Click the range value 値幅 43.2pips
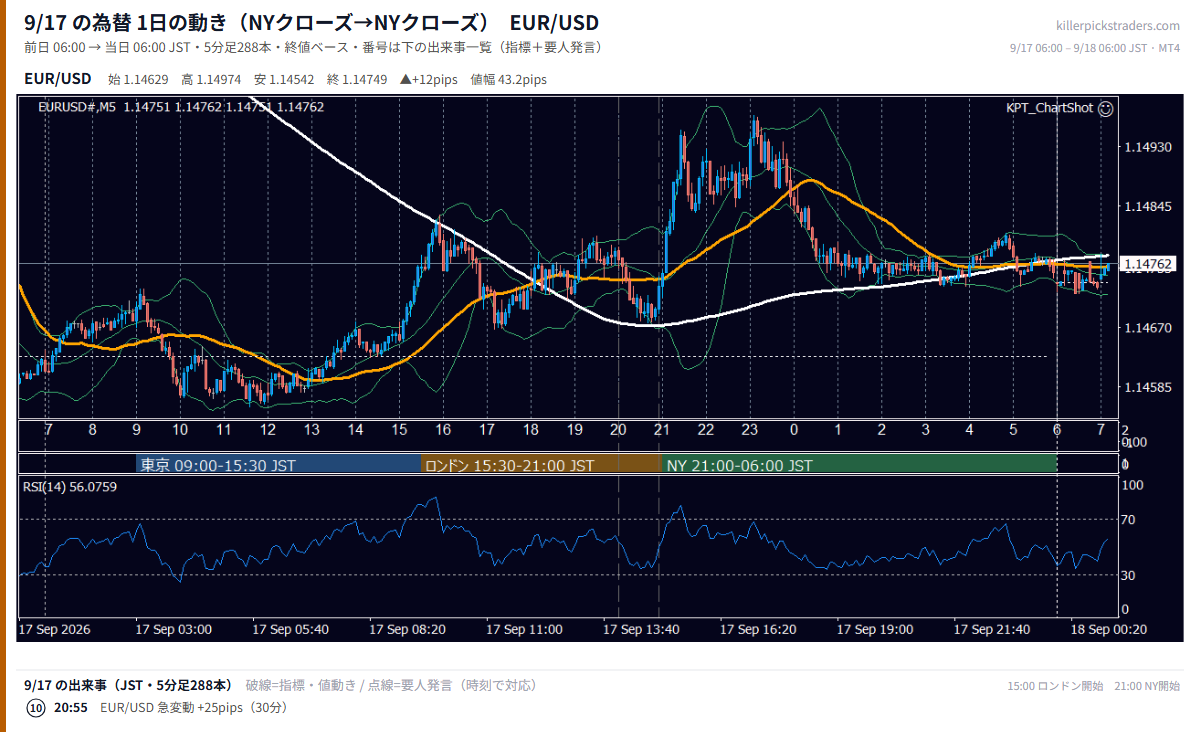The height and width of the screenshot is (732, 1200). coord(508,79)
